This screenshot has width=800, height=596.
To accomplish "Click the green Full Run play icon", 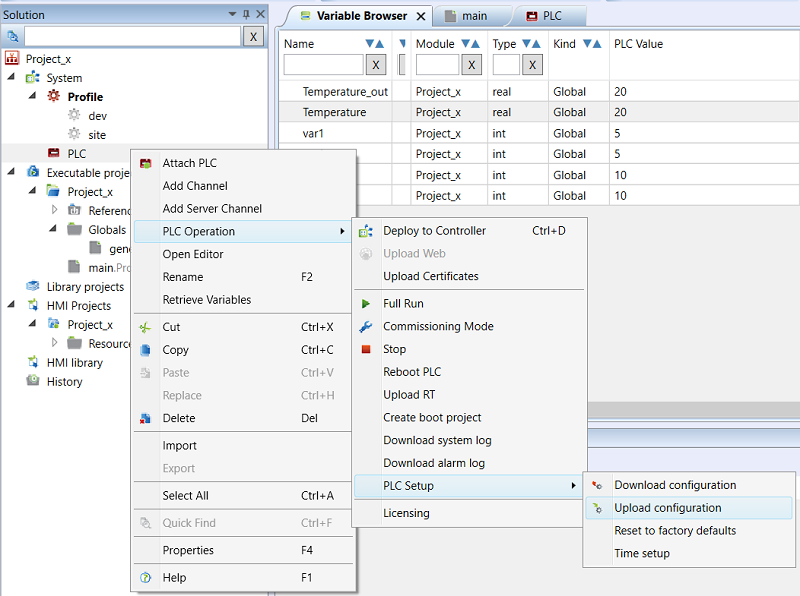I will click(x=365, y=304).
